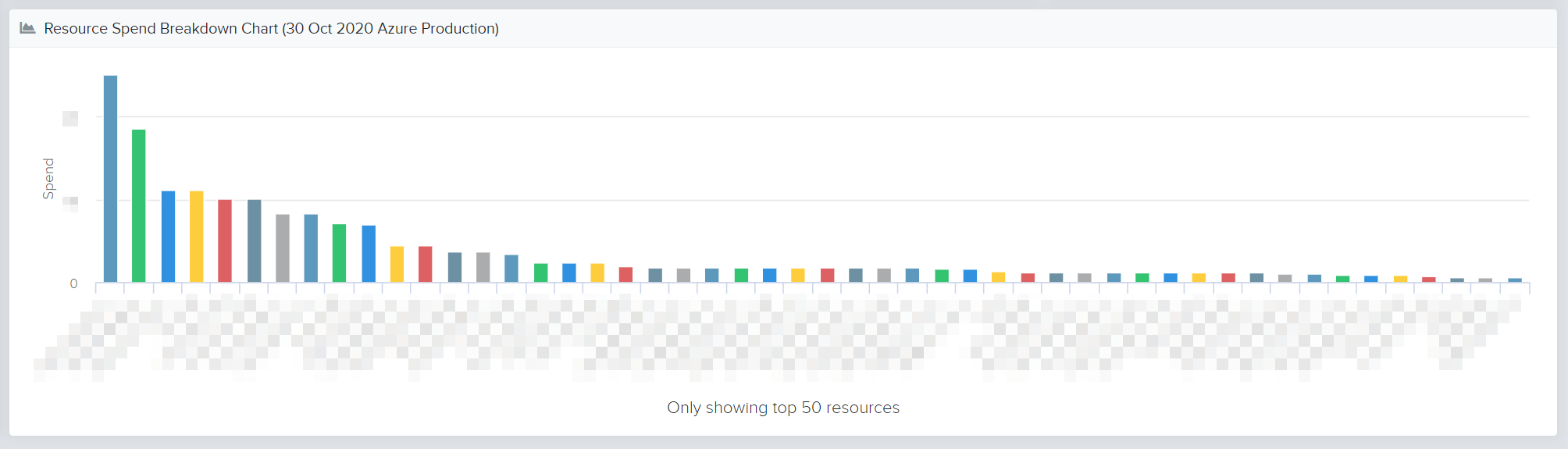Select the first yellow bar in the chart
The width and height of the screenshot is (1568, 449).
click(x=197, y=237)
